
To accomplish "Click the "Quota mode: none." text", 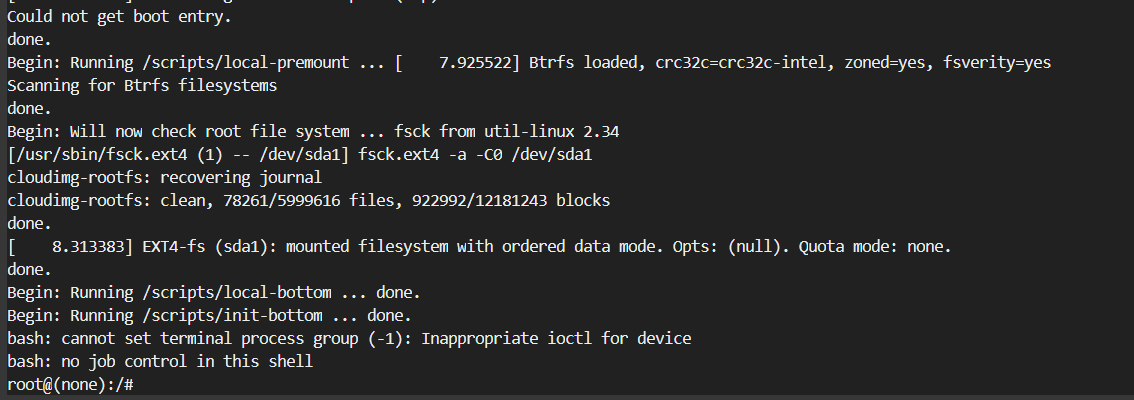I will tap(875, 246).
